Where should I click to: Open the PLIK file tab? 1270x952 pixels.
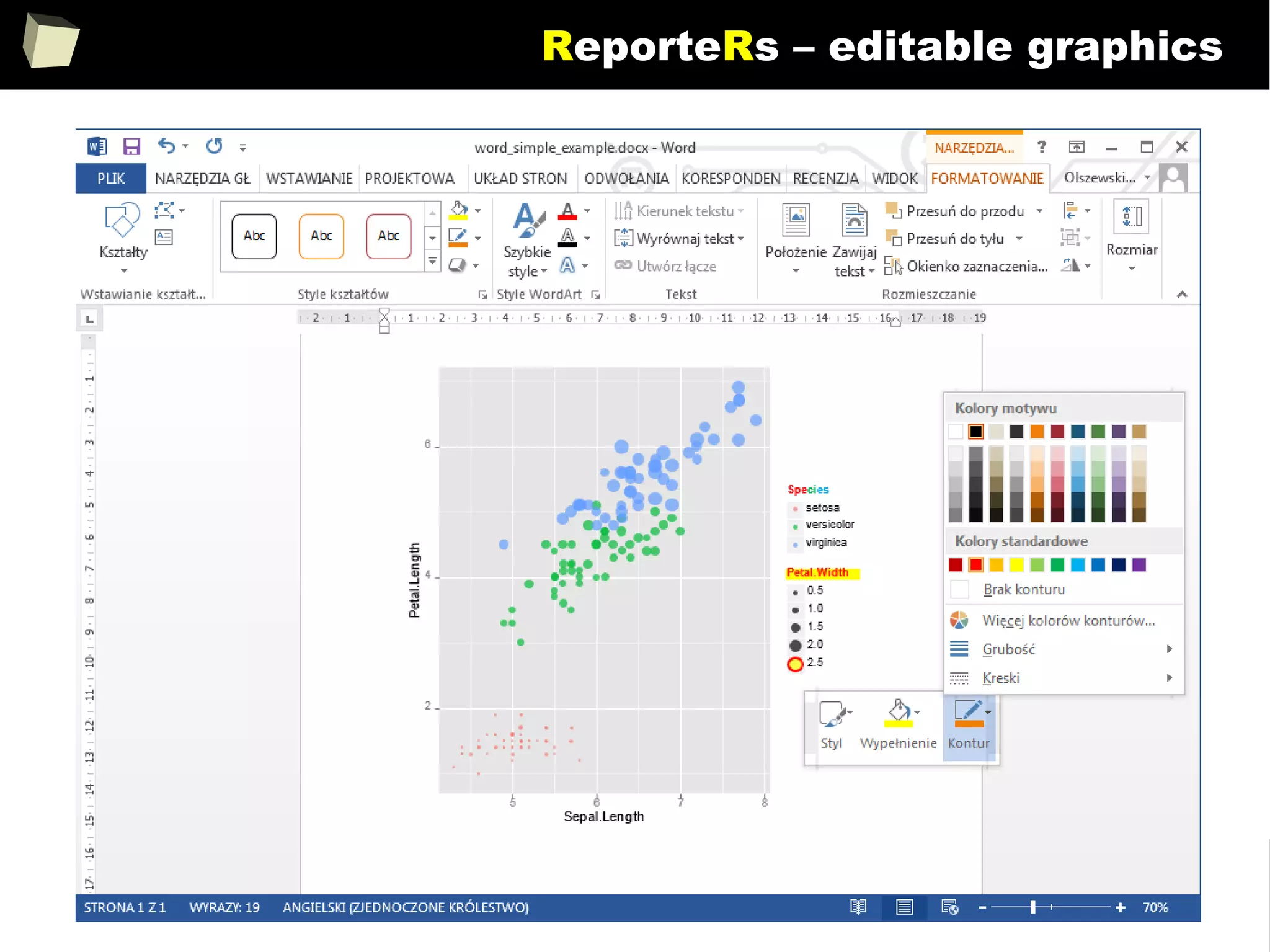[111, 179]
